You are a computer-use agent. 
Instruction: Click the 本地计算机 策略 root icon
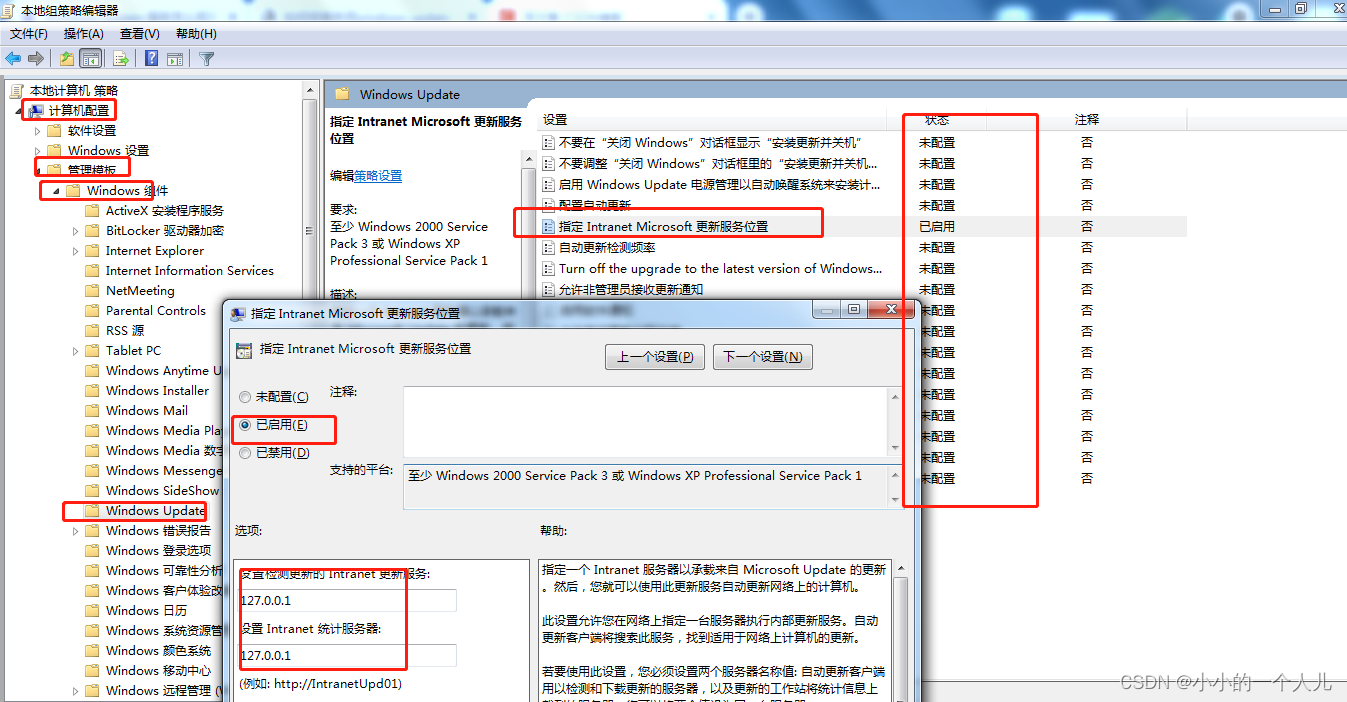click(17, 90)
